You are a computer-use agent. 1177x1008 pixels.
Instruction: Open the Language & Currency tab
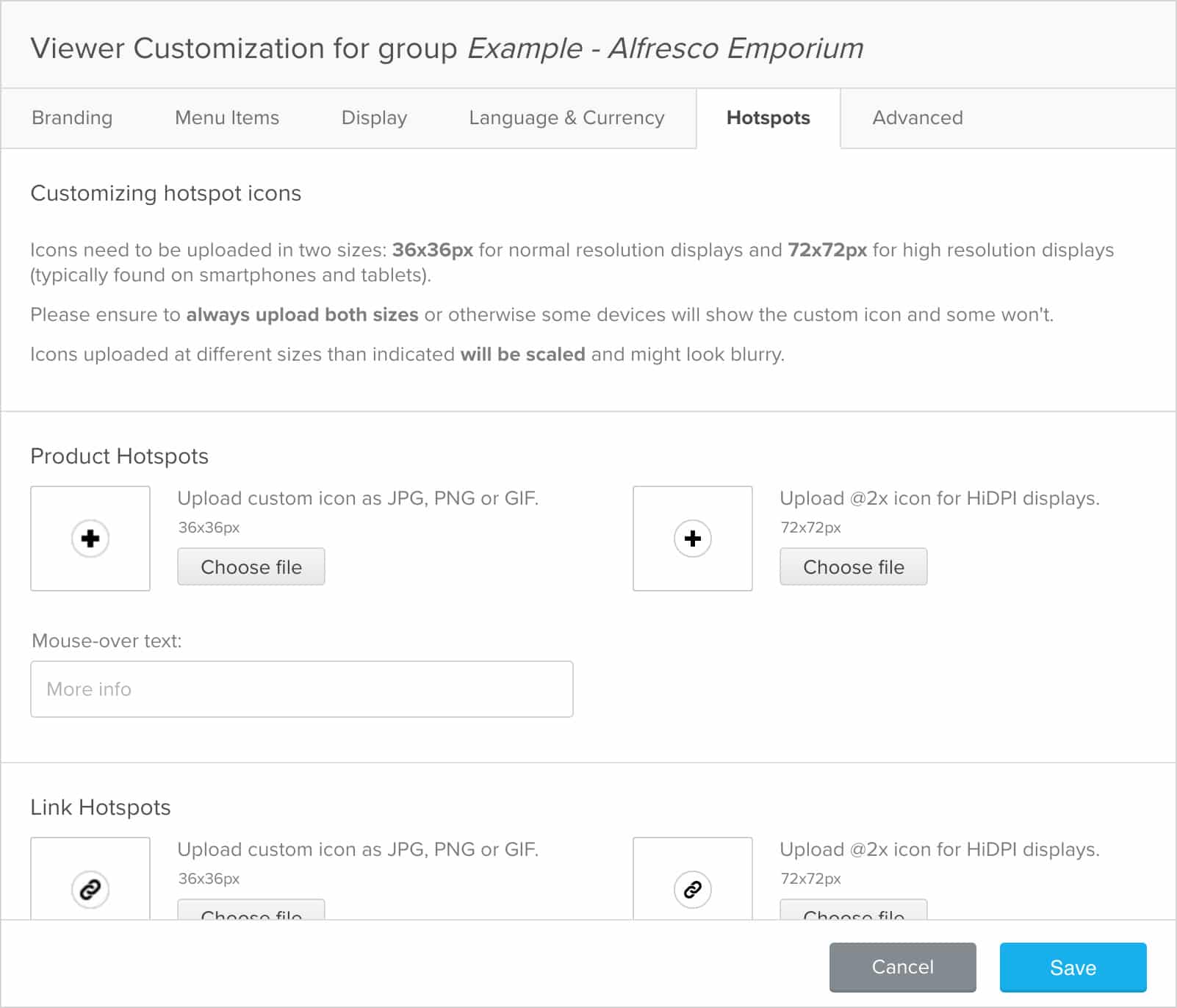566,118
